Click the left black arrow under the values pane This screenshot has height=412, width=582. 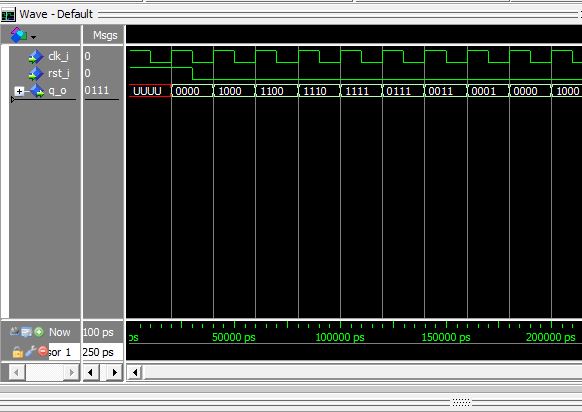pyautogui.click(x=91, y=372)
